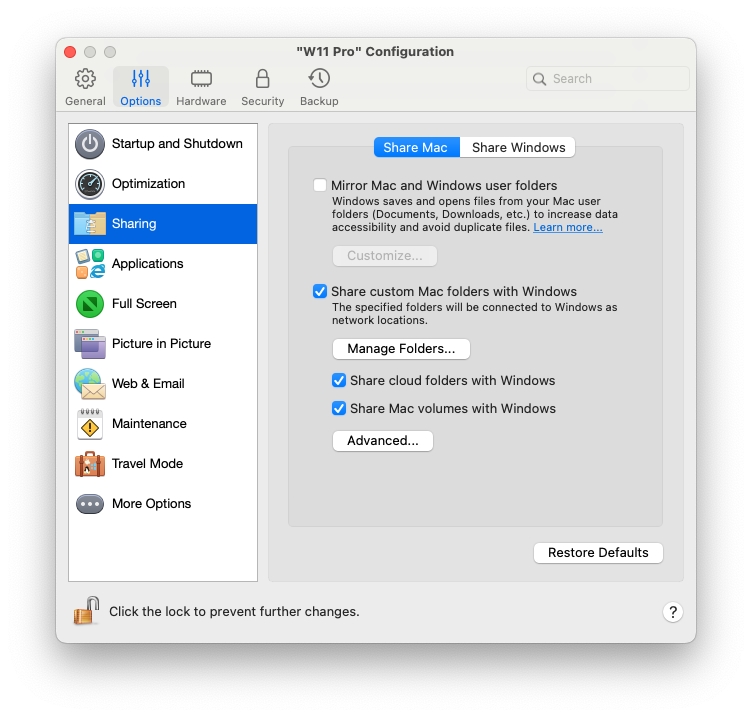752x717 pixels.
Task: Click the Manage Folders... button
Action: [x=401, y=349]
